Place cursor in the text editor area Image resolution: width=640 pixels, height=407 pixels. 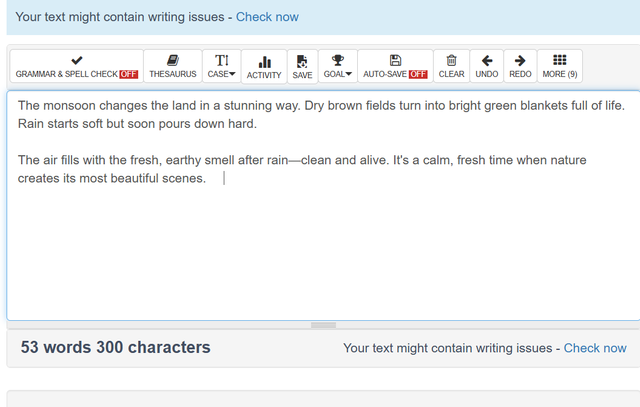323,206
